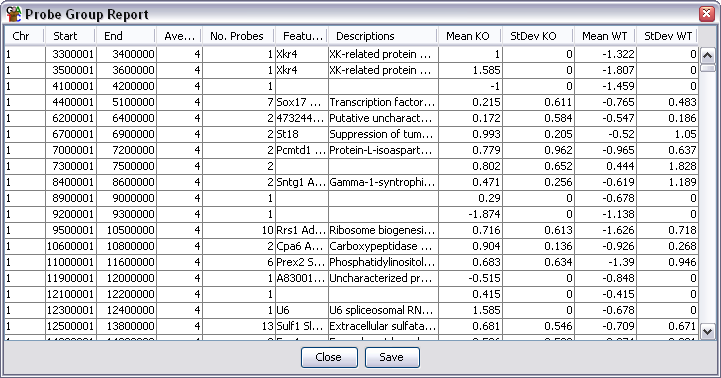
Task: Sort by Mean KO column header
Action: (469, 36)
